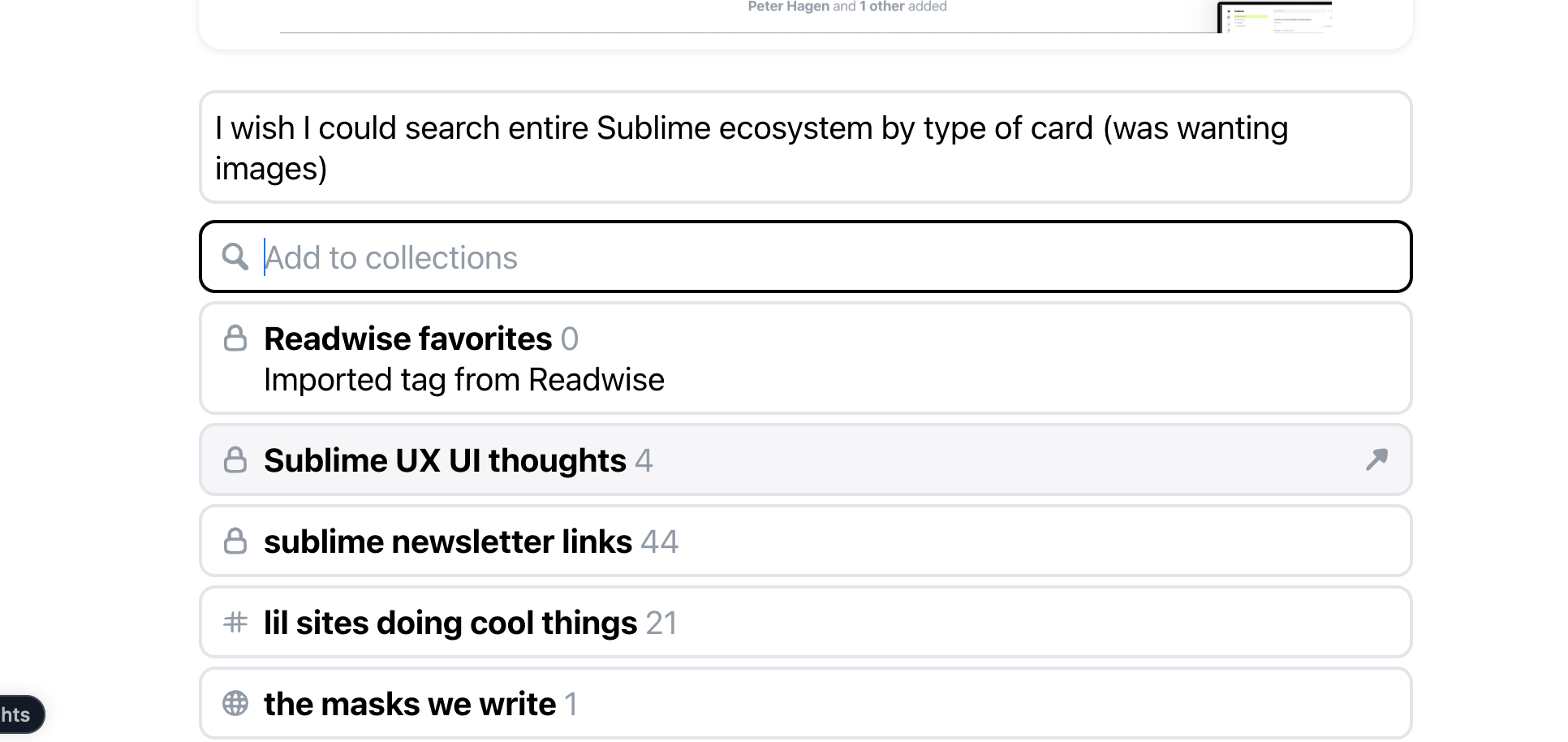Open Sublime UX UI thoughts via the arrow icon
Image resolution: width=1568 pixels, height=742 pixels.
(x=1376, y=459)
